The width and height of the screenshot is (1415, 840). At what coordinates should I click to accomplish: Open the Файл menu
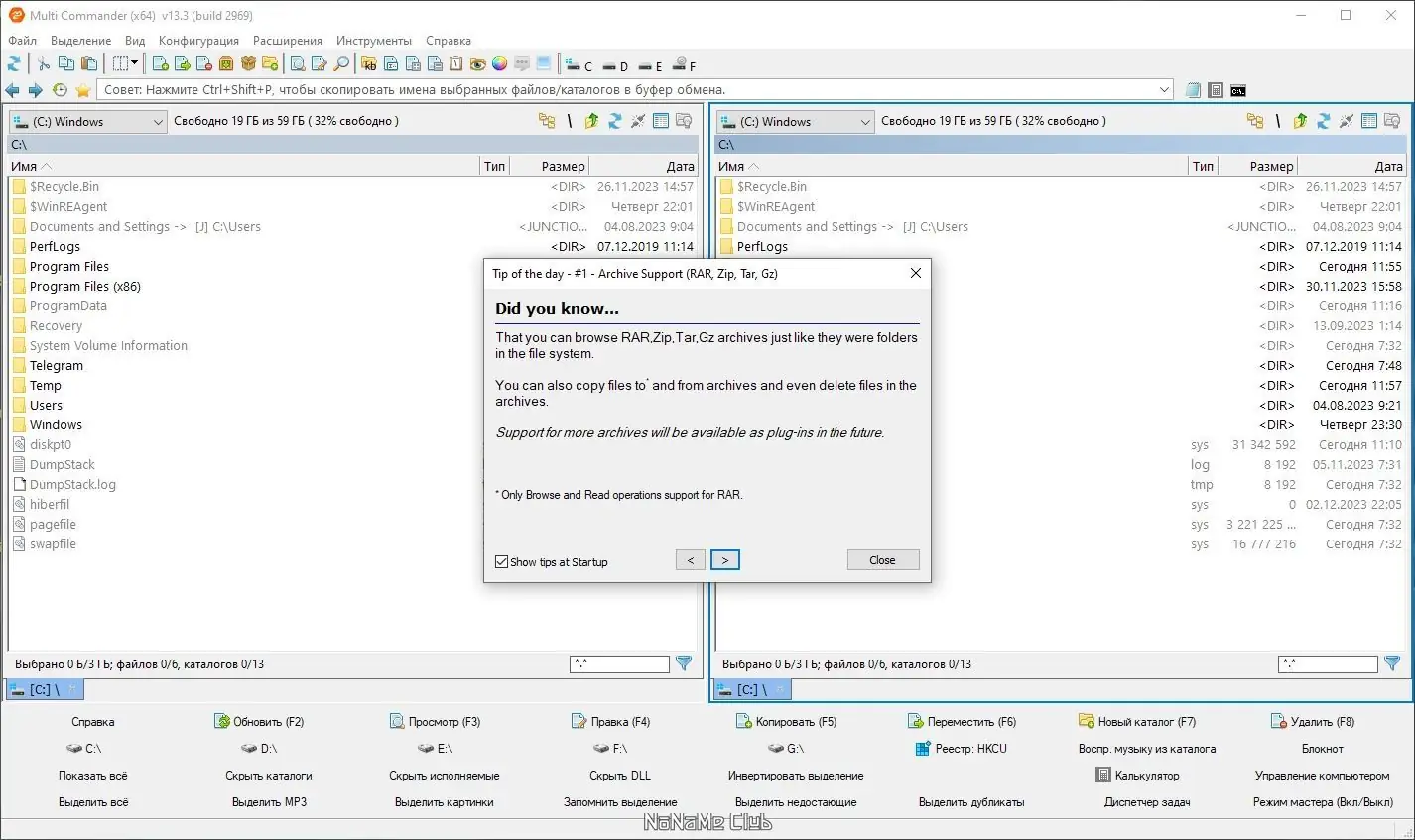point(22,41)
